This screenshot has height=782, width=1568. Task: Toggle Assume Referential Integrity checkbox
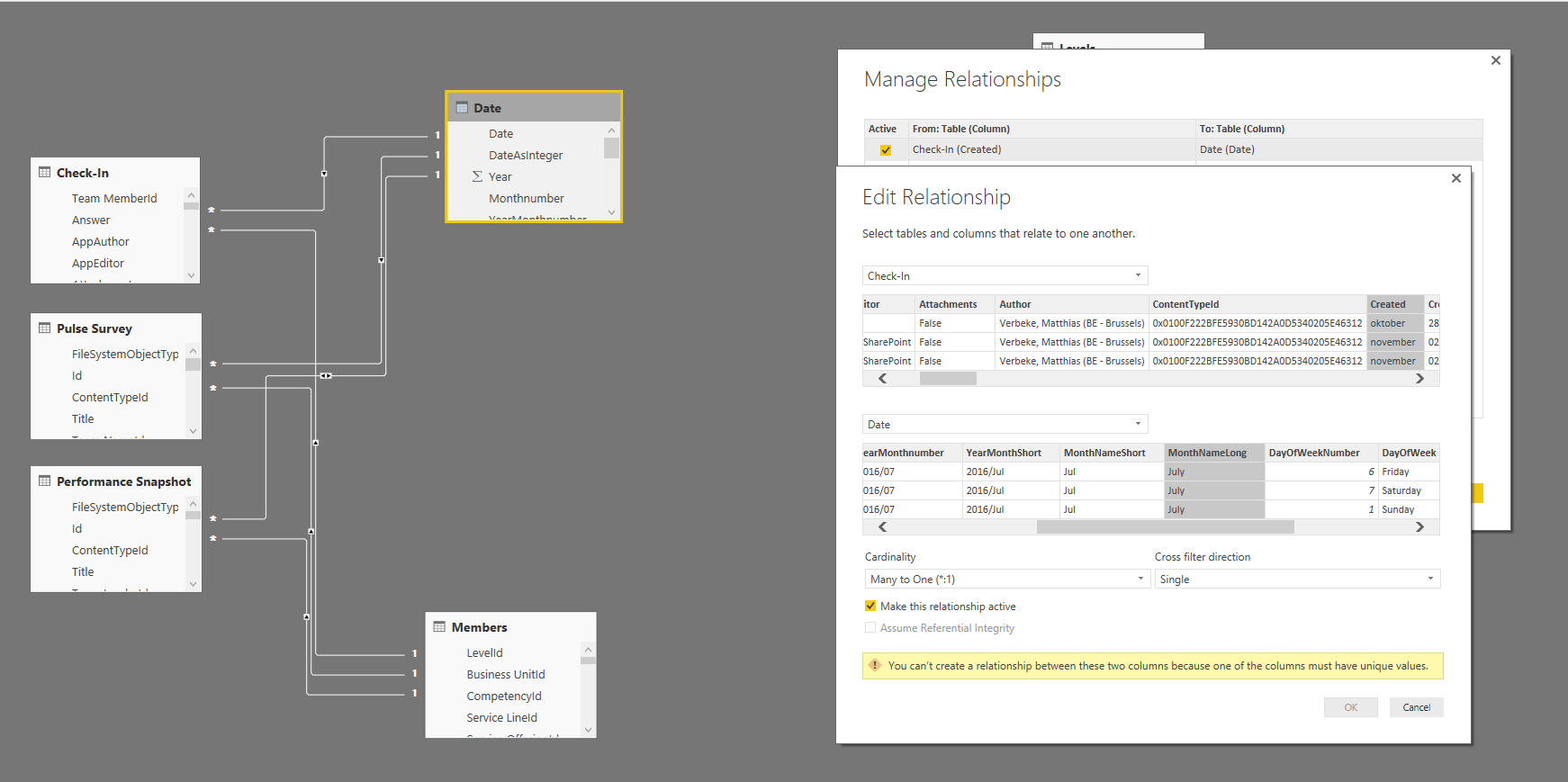coord(870,628)
